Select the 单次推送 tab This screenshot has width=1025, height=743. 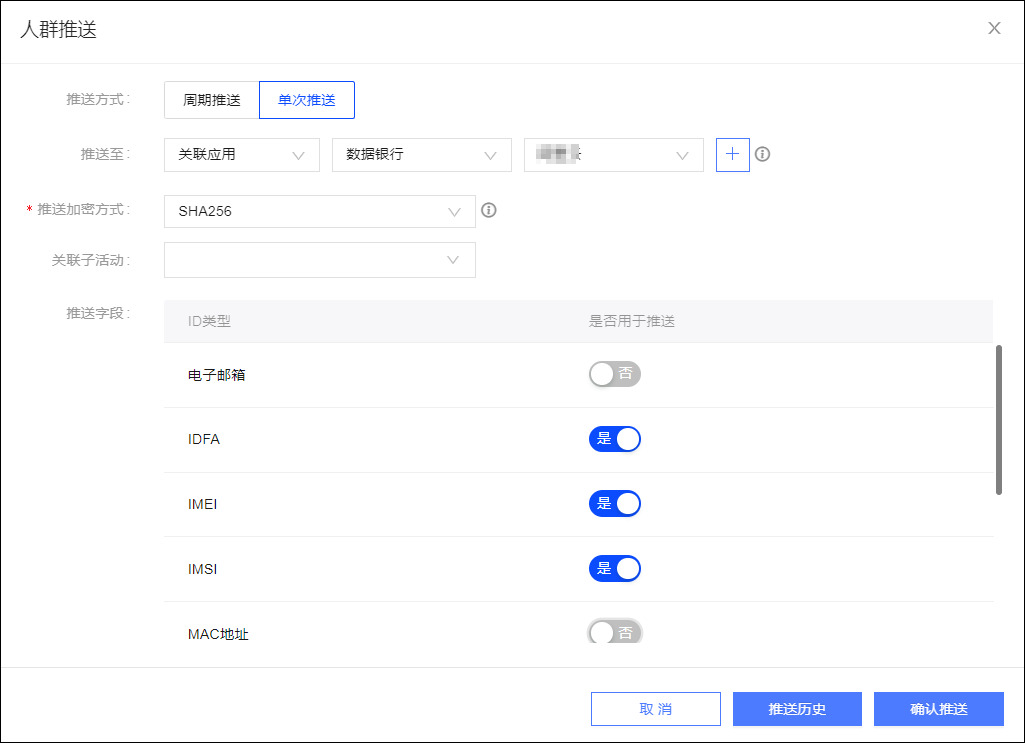coord(307,100)
